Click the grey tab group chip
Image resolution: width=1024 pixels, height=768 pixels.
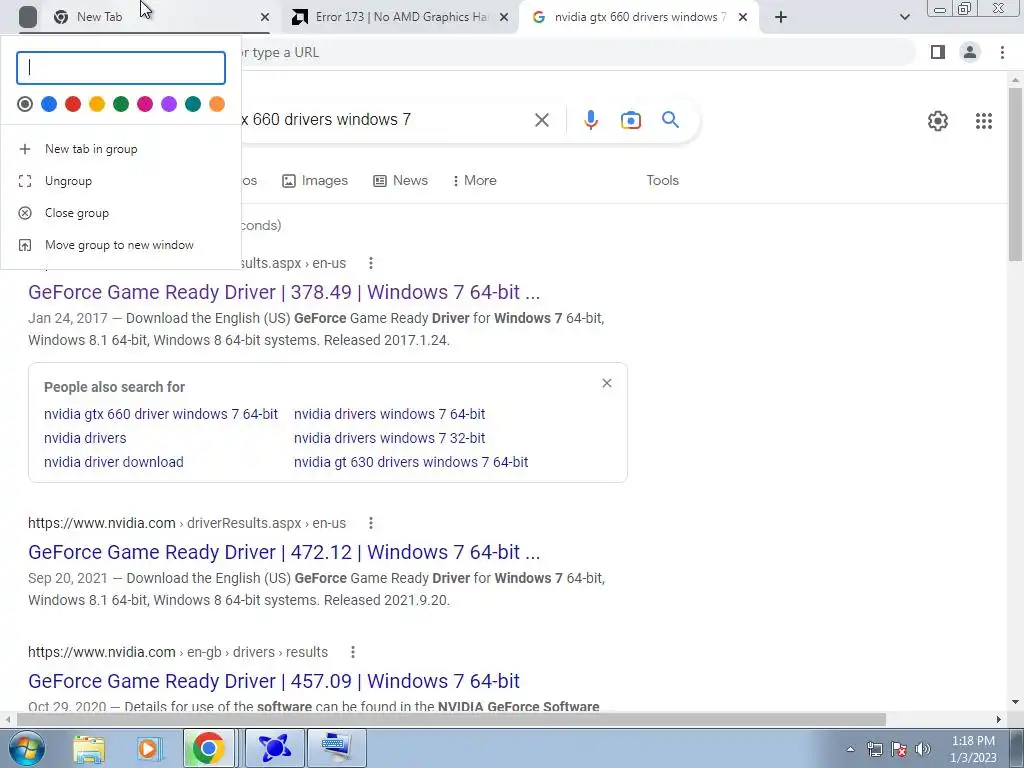(x=27, y=17)
